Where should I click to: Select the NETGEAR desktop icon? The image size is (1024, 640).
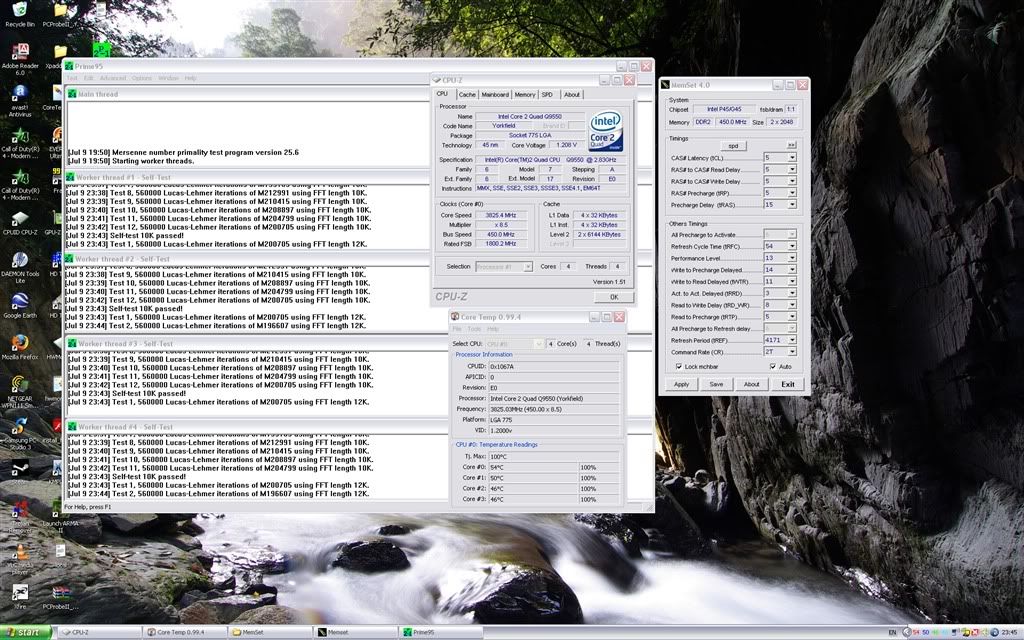[20, 392]
